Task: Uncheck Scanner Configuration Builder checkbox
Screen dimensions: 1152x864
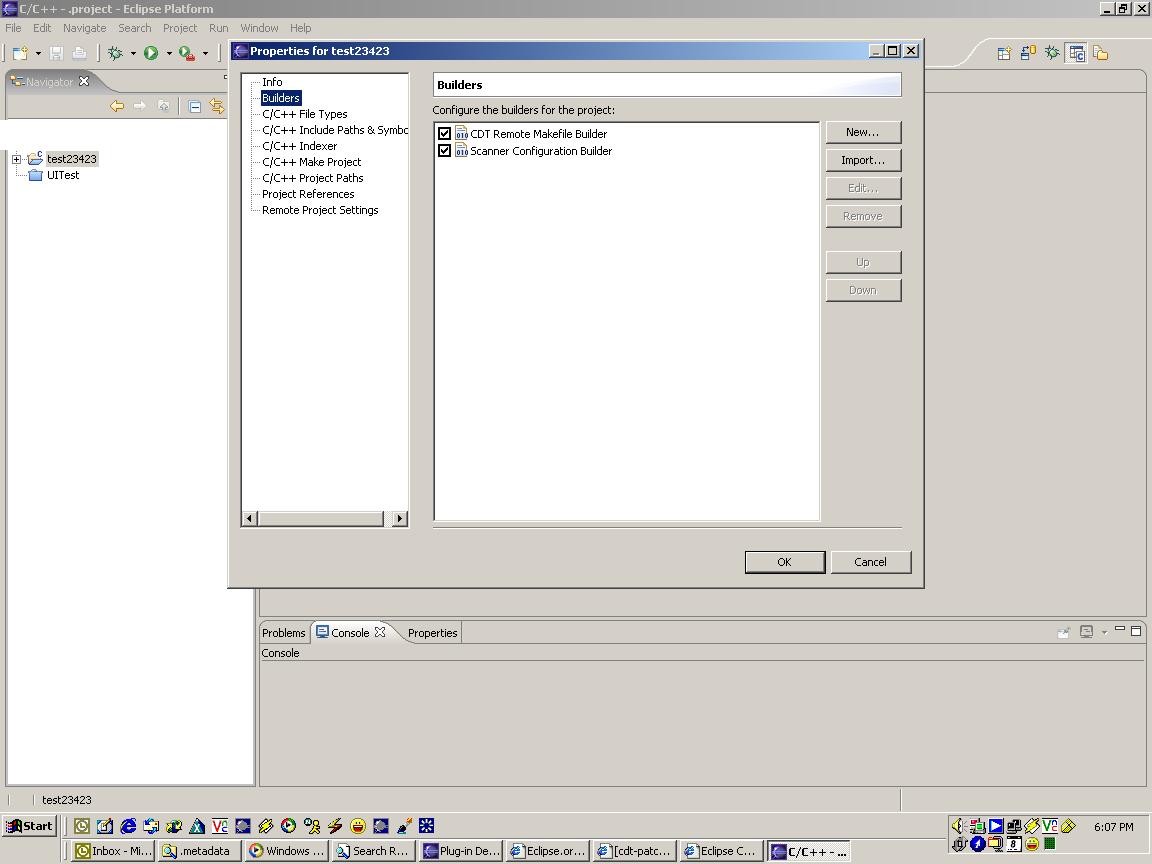Action: point(444,151)
